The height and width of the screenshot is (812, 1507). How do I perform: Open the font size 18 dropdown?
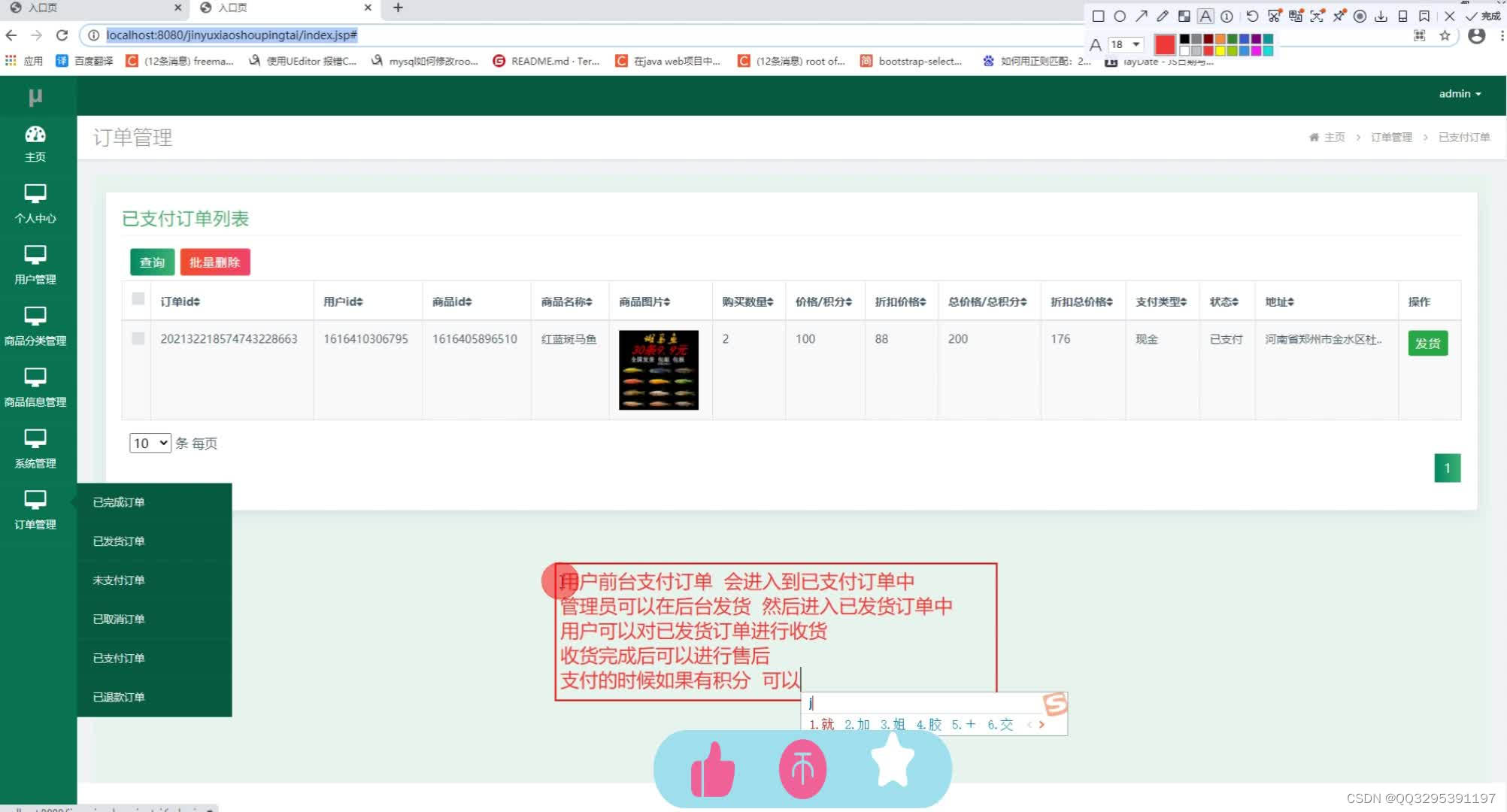pyautogui.click(x=1126, y=44)
